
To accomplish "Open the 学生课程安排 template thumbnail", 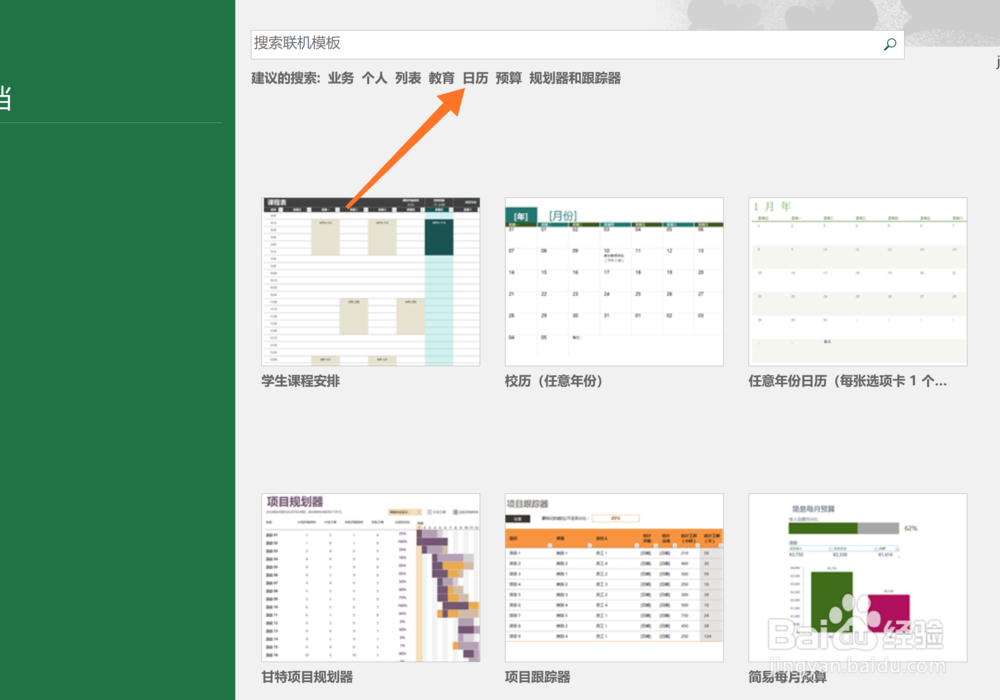I will [x=370, y=280].
